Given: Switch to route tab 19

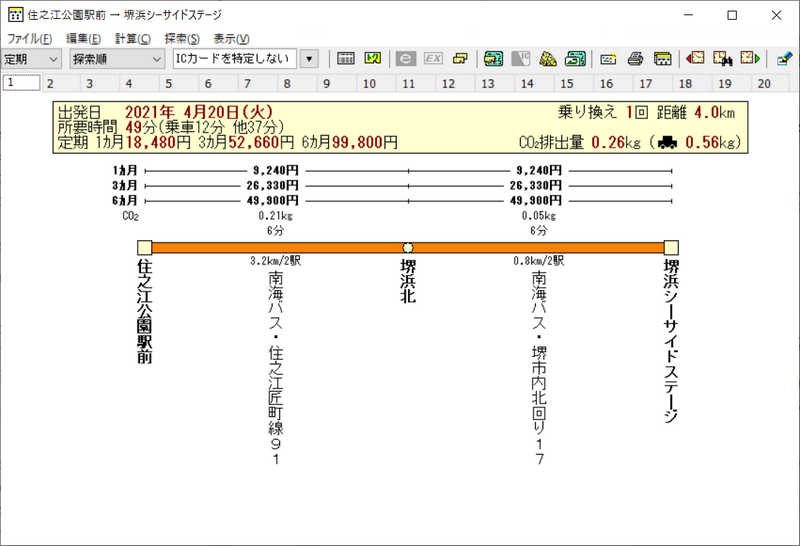Looking at the screenshot, I should click(x=733, y=83).
